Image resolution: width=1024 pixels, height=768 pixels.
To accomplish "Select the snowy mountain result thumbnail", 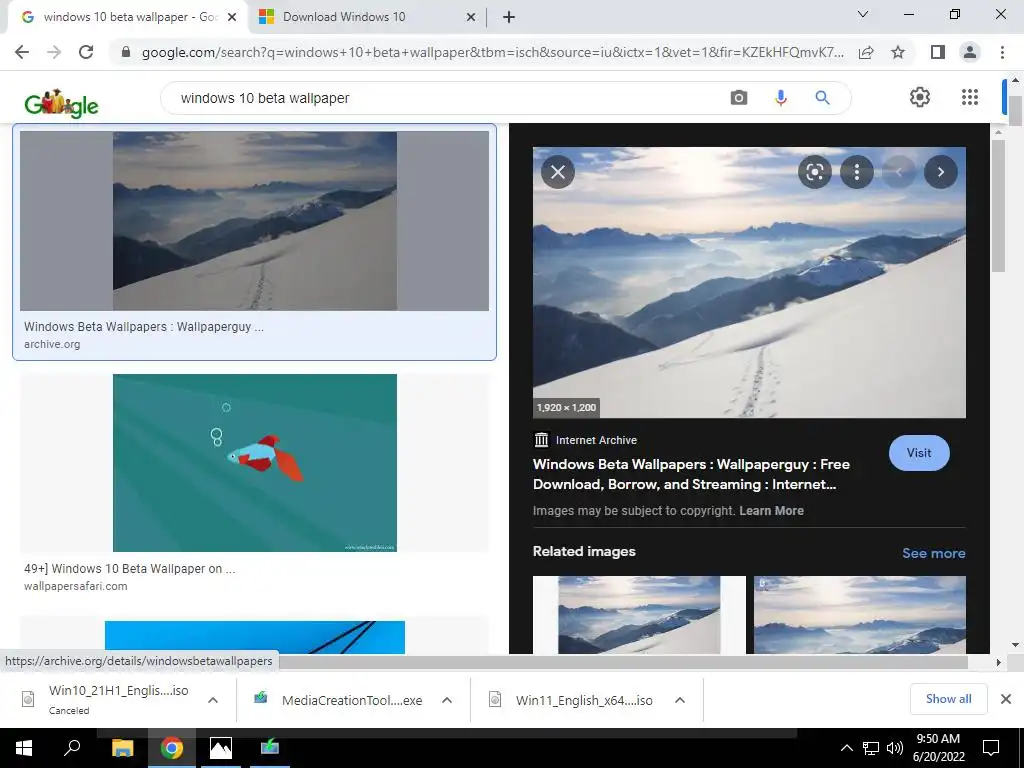I will pos(255,221).
